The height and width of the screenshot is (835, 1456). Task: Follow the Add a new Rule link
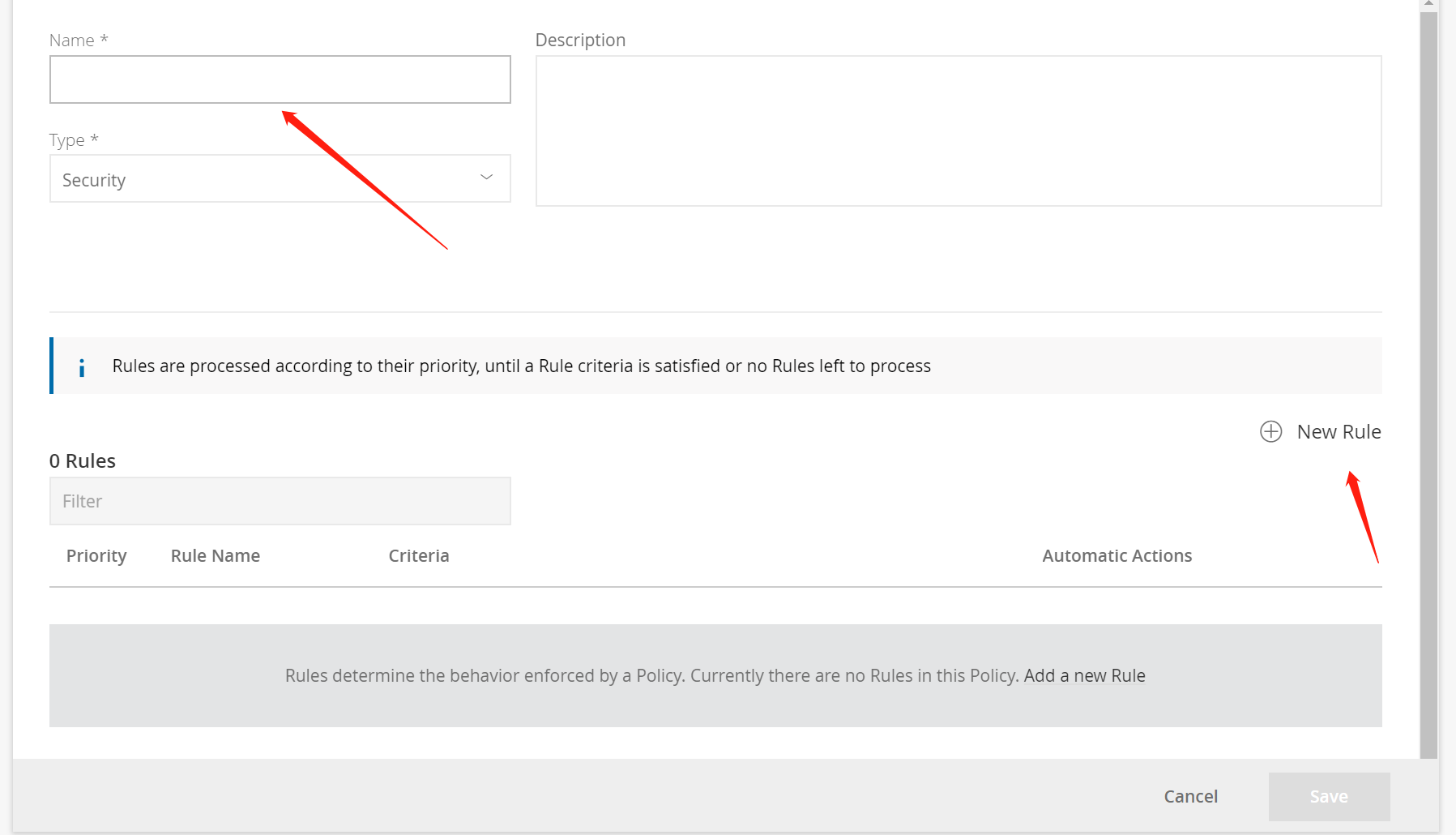(1084, 675)
